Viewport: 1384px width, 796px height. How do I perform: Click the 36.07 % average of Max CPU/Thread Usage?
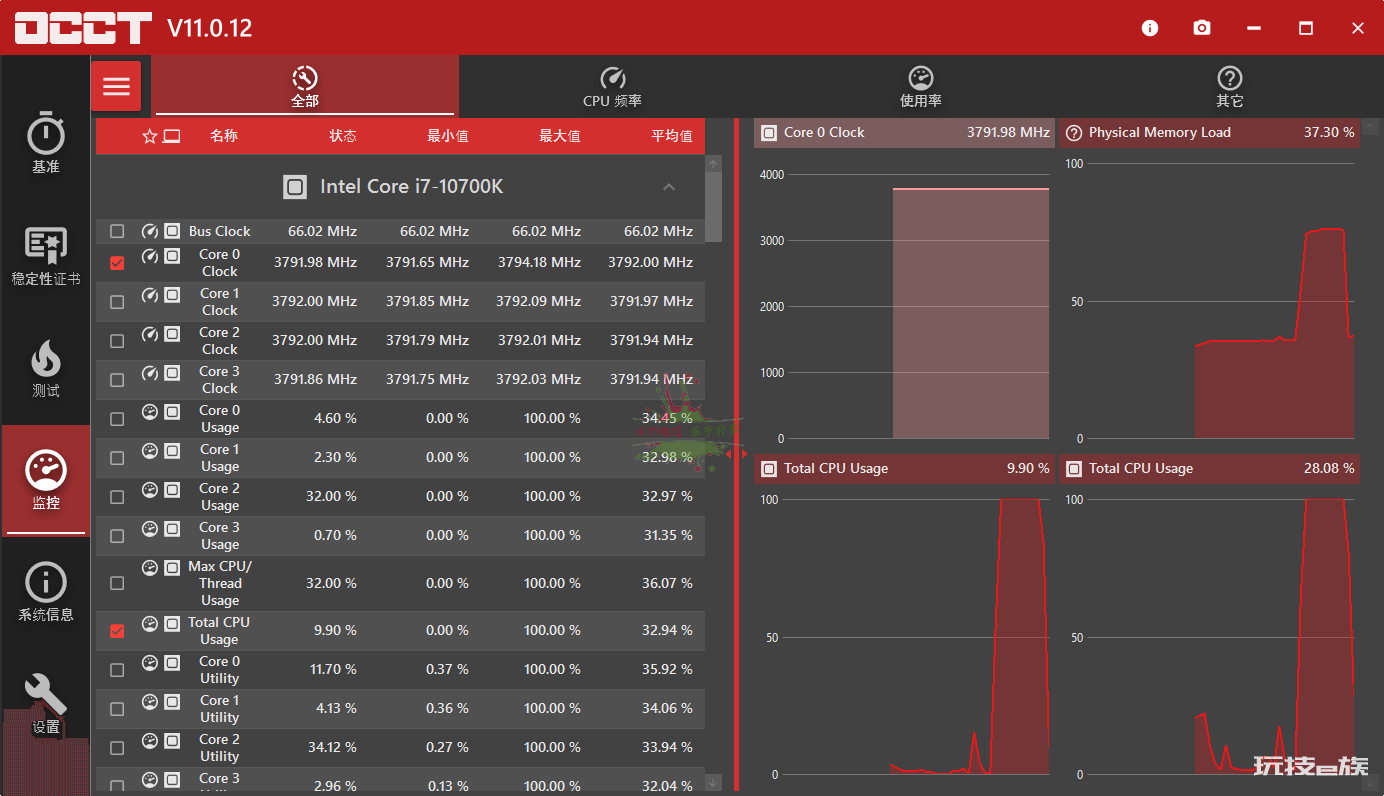pos(667,583)
